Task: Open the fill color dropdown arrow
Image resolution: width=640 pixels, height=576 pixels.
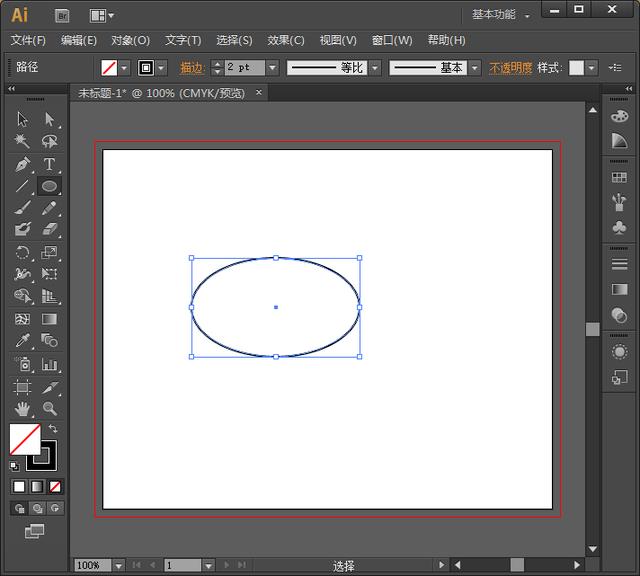Action: (124, 68)
